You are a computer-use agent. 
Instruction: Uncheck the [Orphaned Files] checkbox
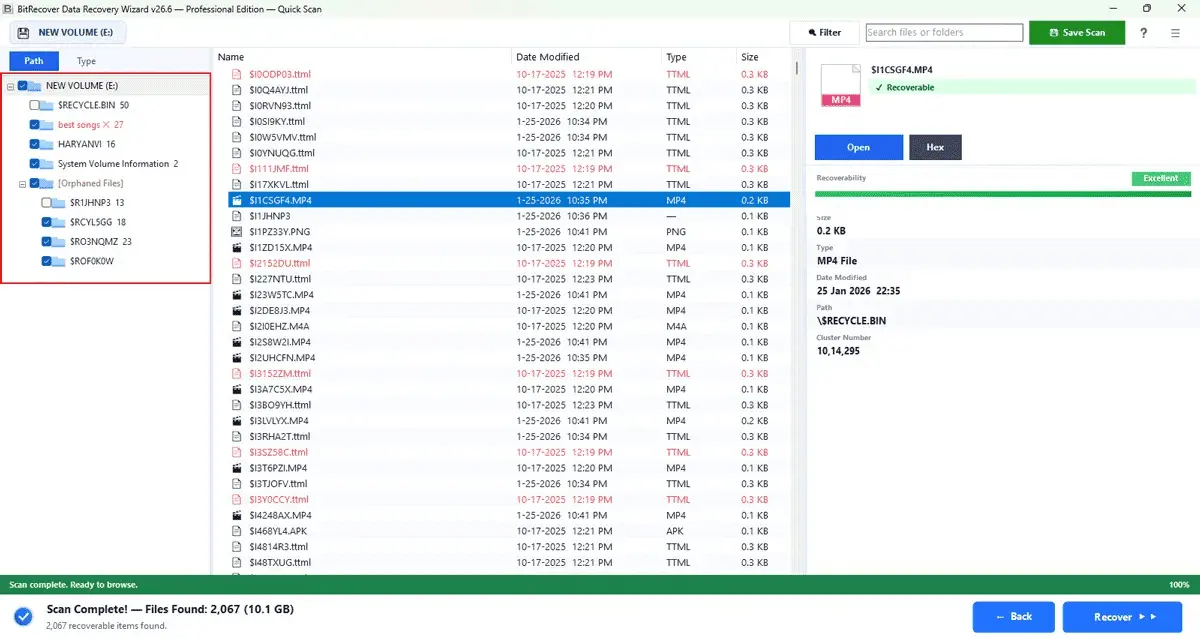(x=35, y=183)
